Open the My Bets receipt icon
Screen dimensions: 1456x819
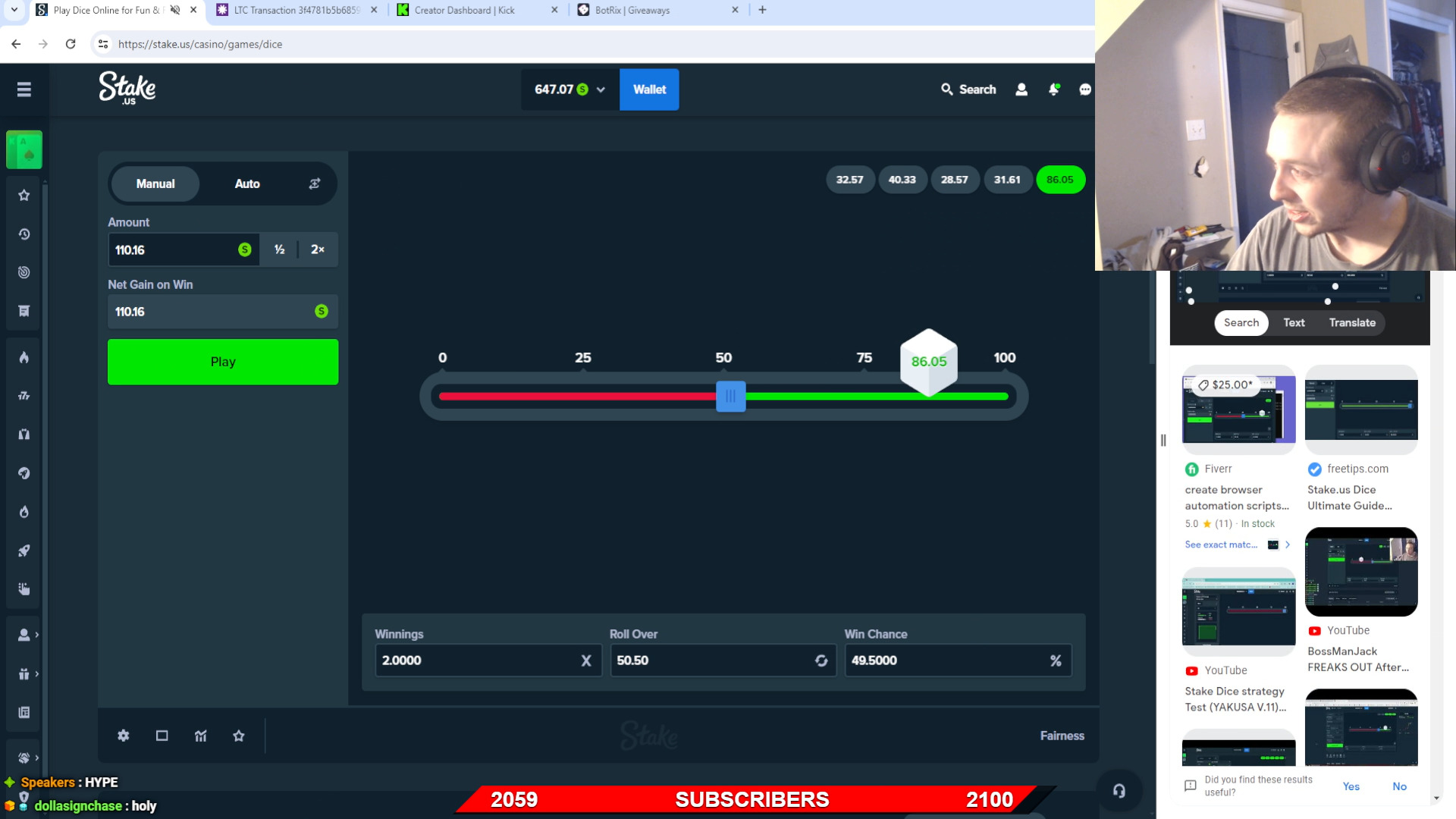tap(24, 311)
